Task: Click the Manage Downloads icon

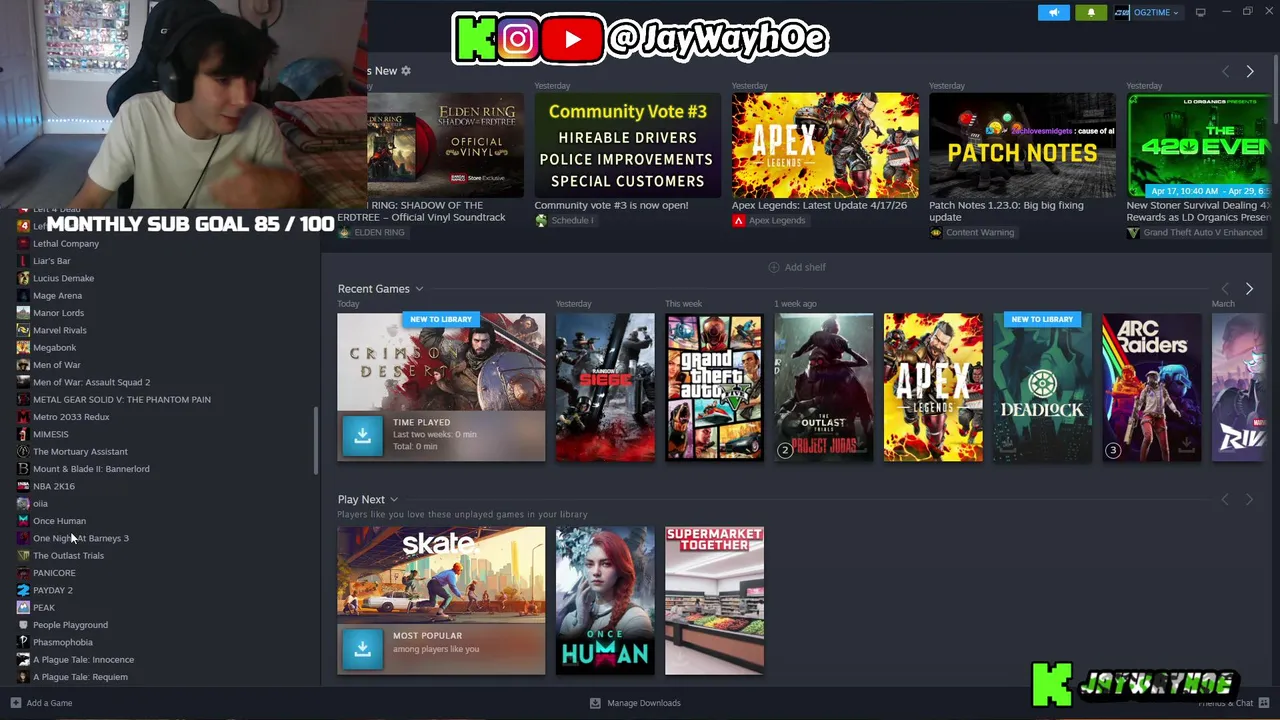Action: pyautogui.click(x=595, y=703)
